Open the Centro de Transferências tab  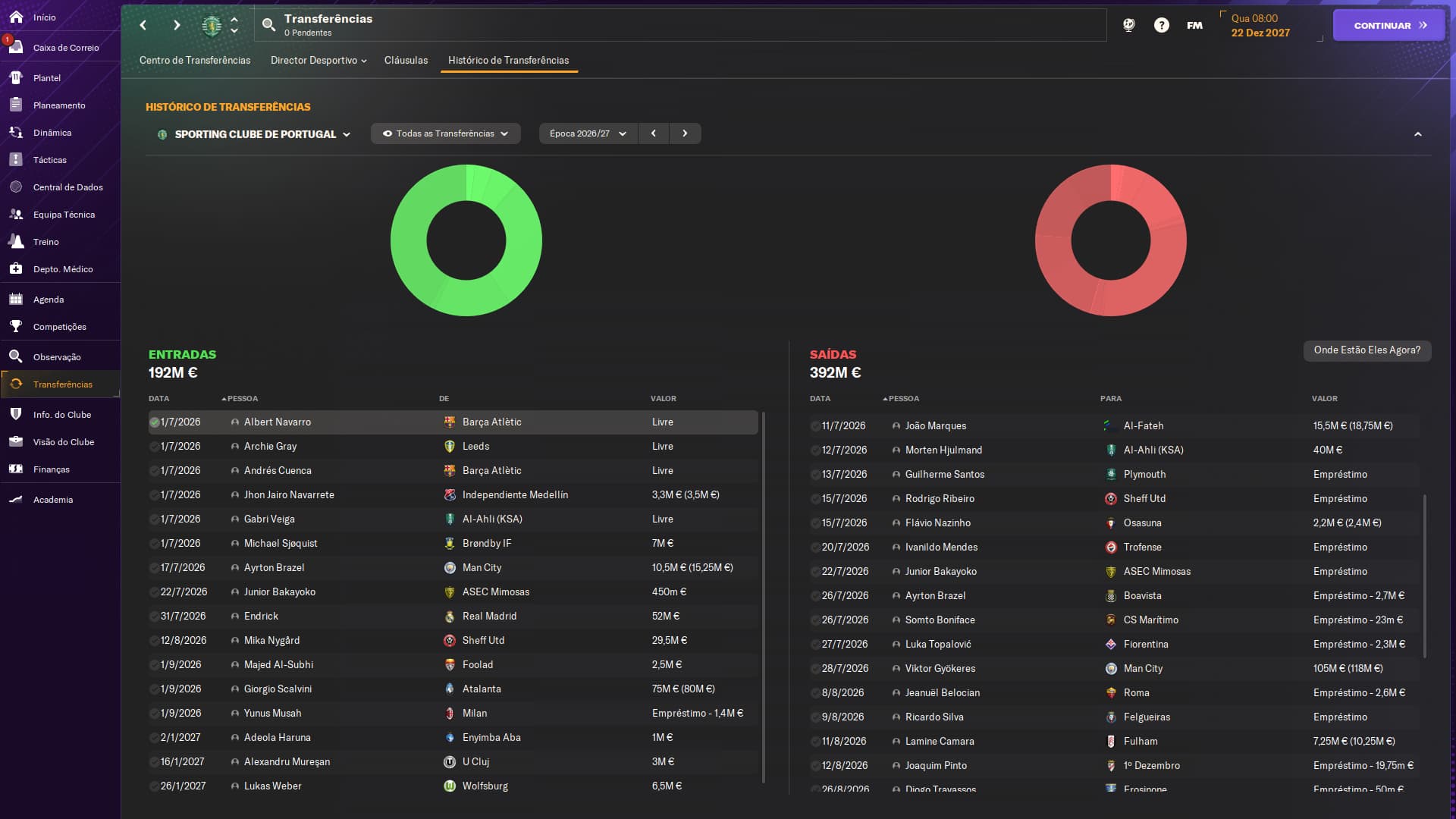tap(195, 60)
